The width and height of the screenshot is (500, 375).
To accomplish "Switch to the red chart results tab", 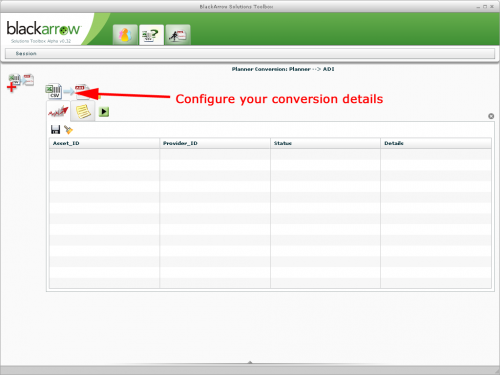I will [58, 111].
